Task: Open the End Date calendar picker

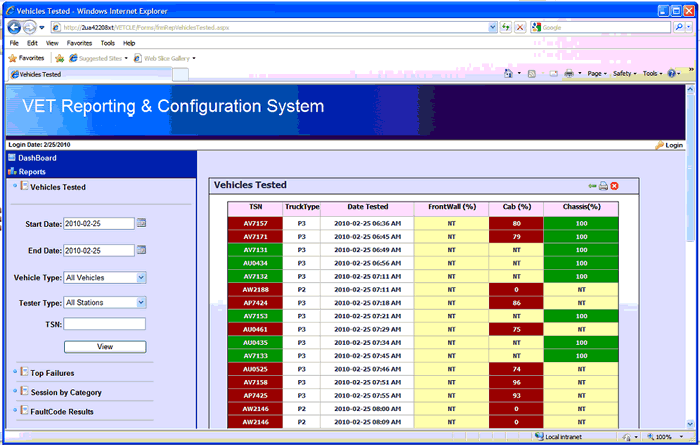Action: [x=141, y=250]
